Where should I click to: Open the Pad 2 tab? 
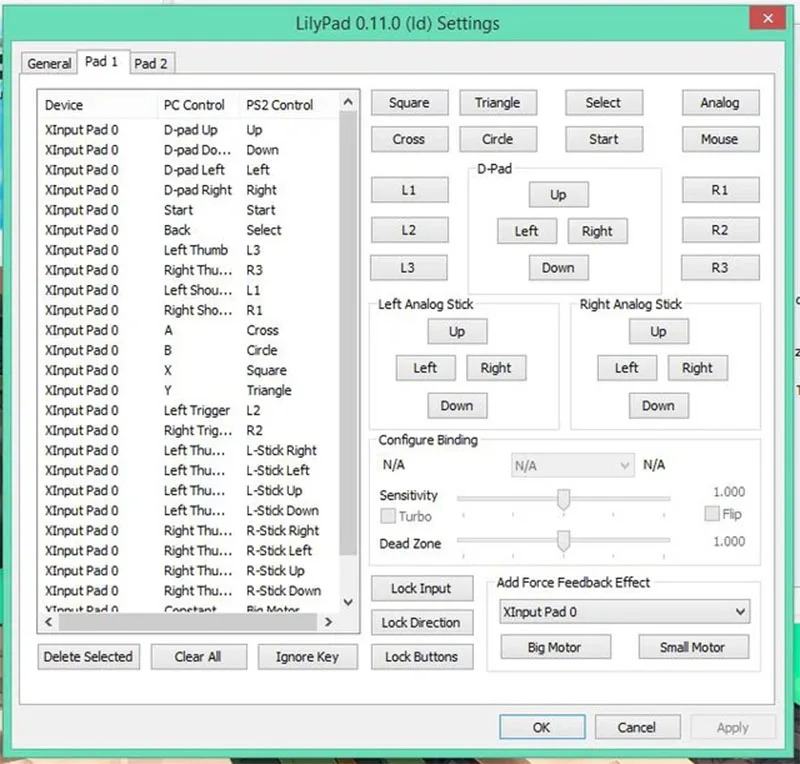(151, 63)
